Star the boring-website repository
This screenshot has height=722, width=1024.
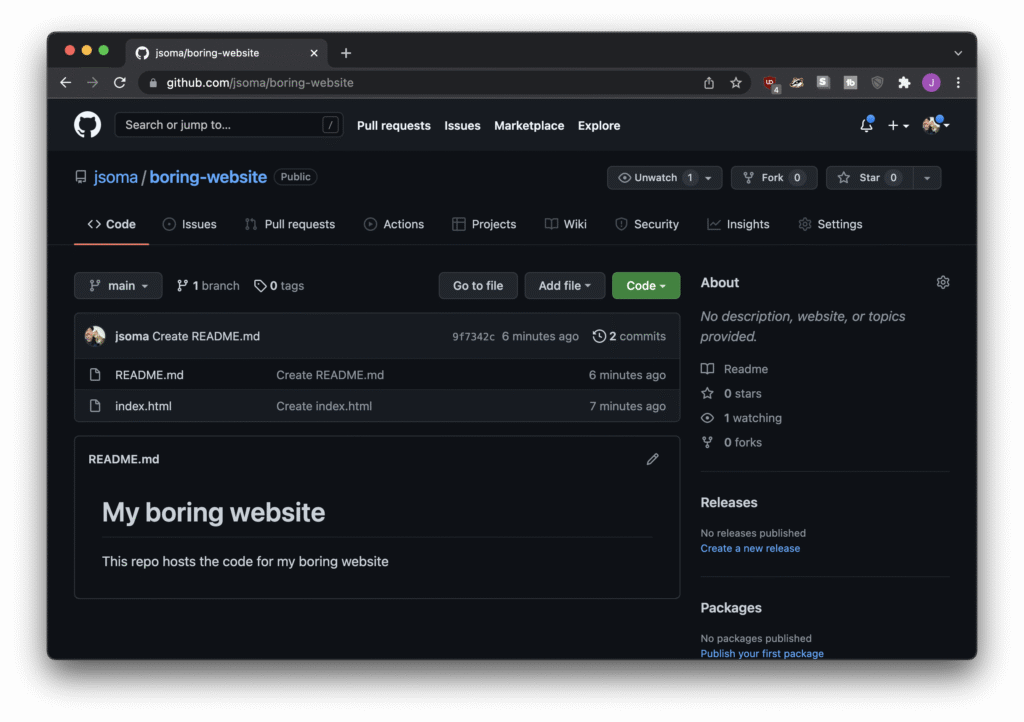coord(869,178)
